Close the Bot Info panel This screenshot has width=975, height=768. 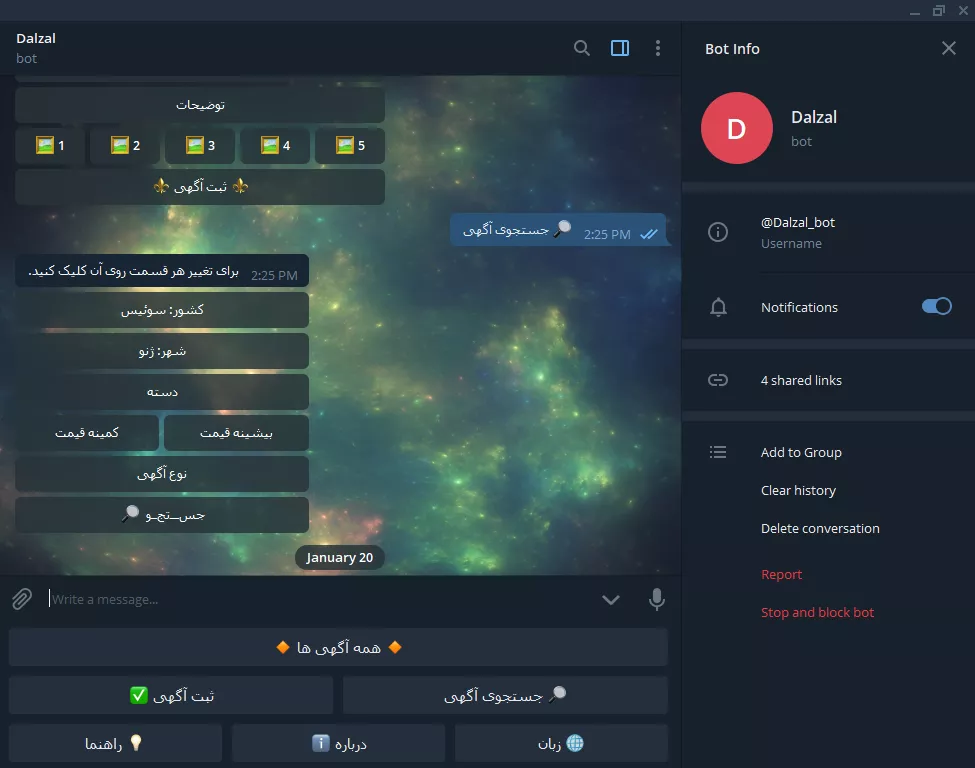948,48
